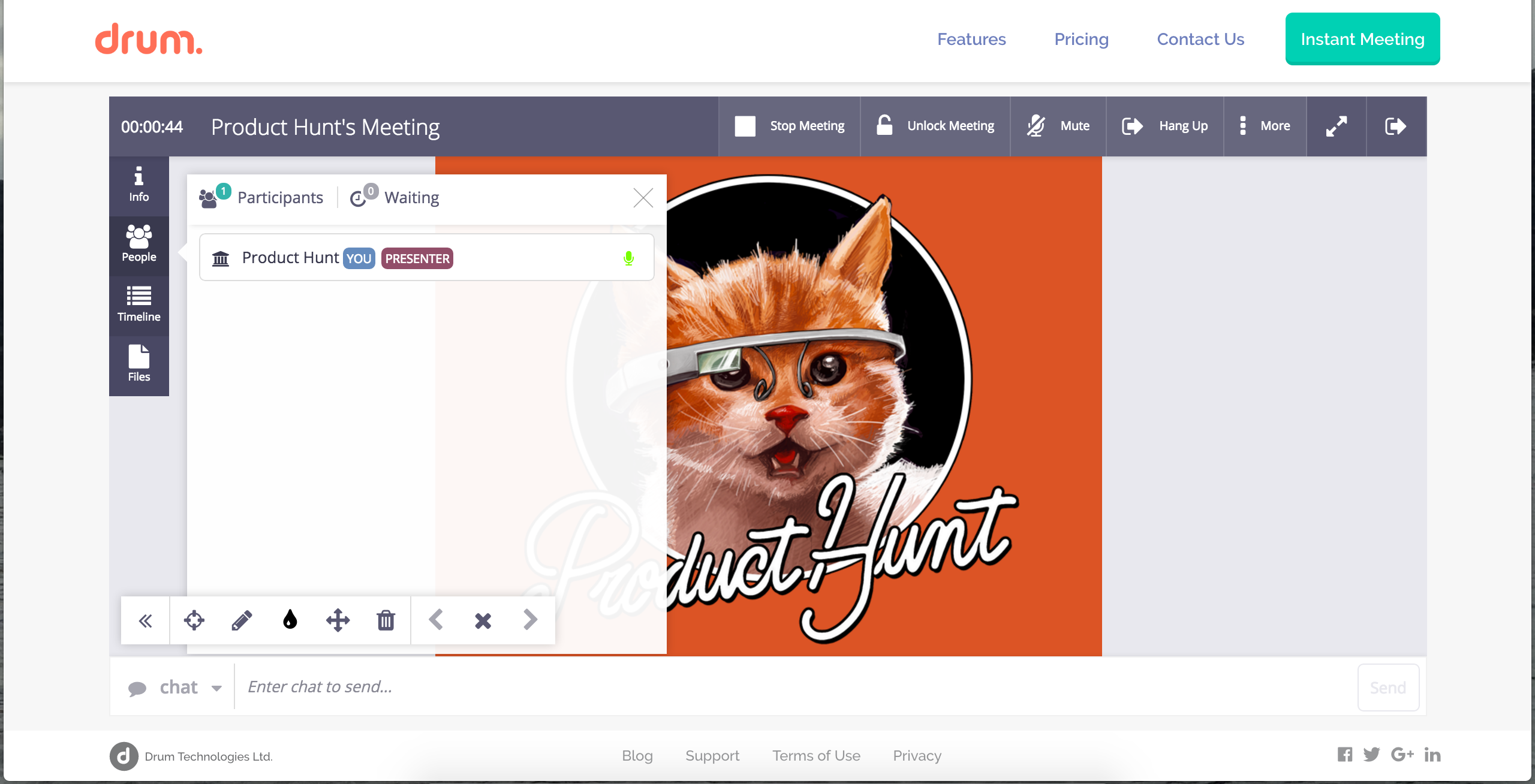This screenshot has width=1535, height=784.
Task: Select the move arrows tool
Action: coord(338,620)
